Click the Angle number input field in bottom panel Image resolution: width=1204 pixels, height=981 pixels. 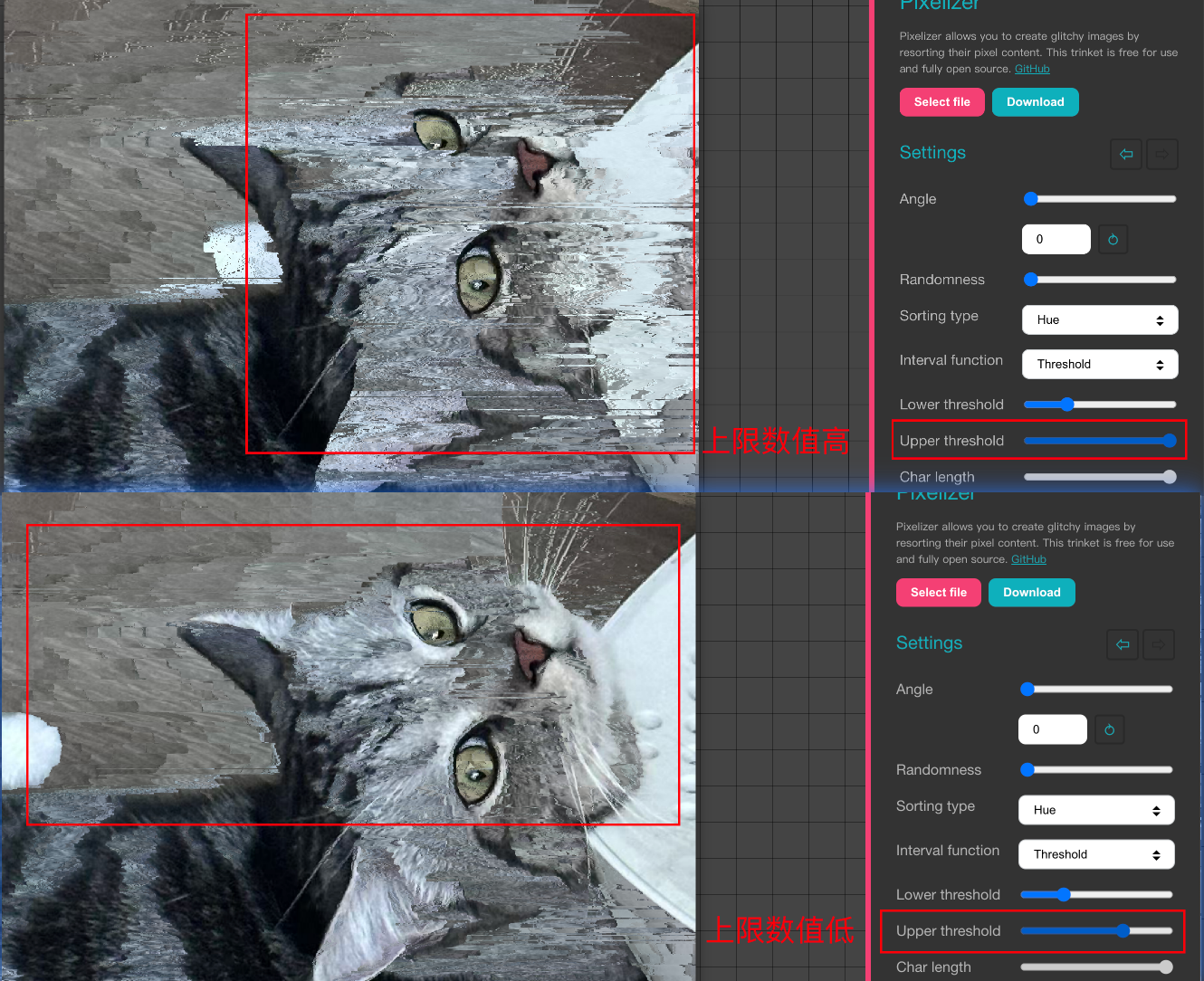1052,730
